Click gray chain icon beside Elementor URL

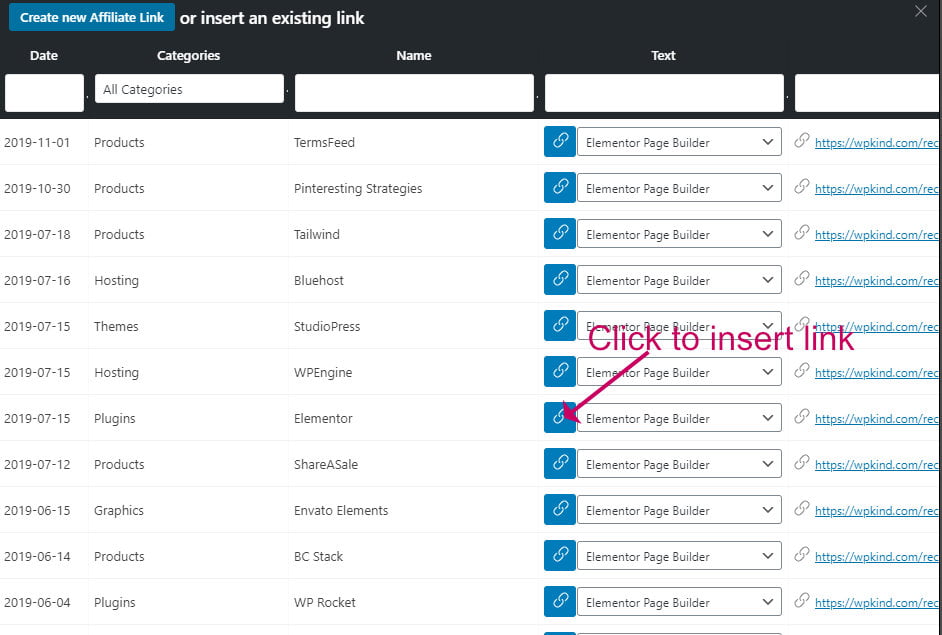tap(801, 417)
